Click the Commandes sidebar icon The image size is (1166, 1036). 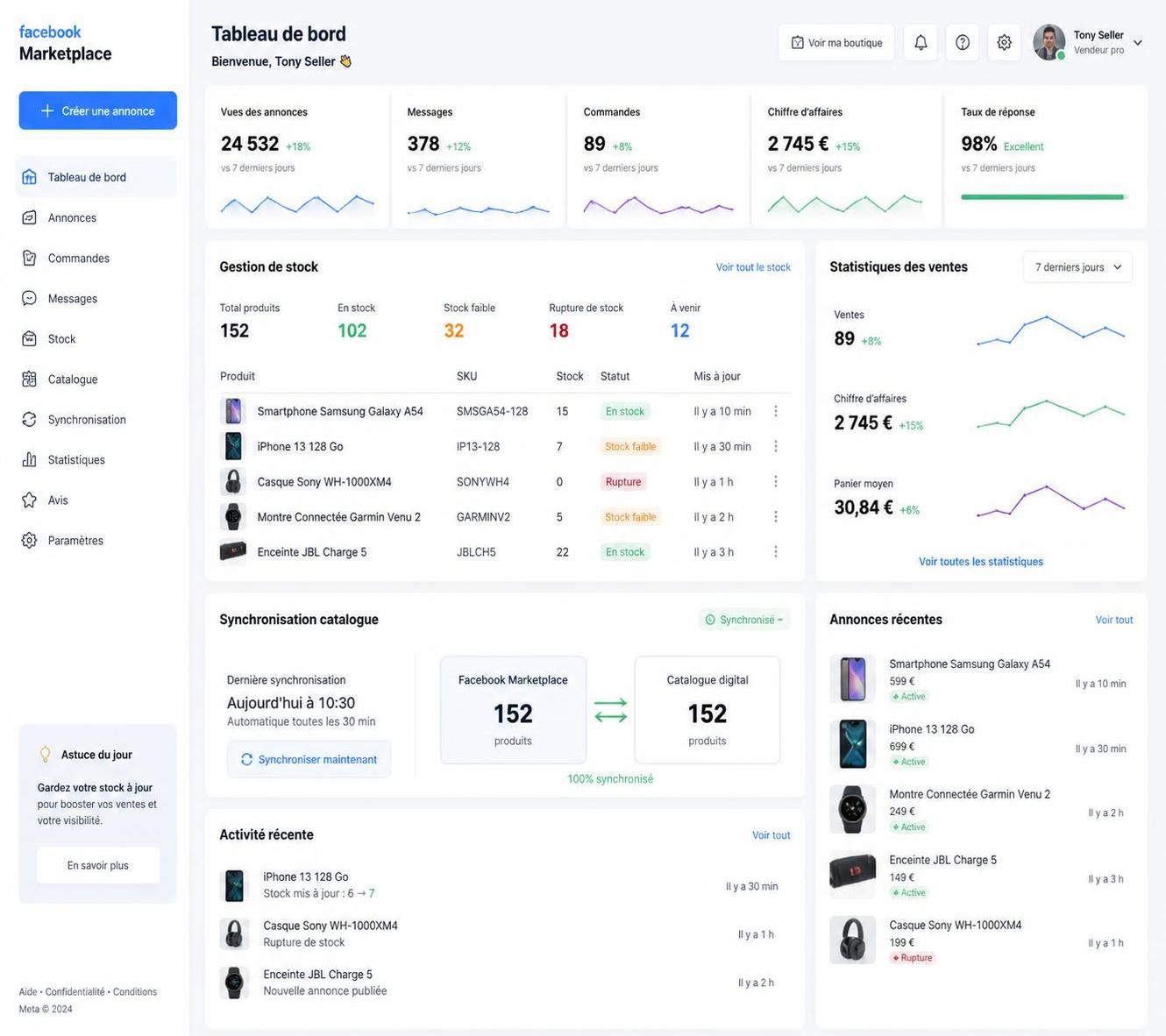29,258
